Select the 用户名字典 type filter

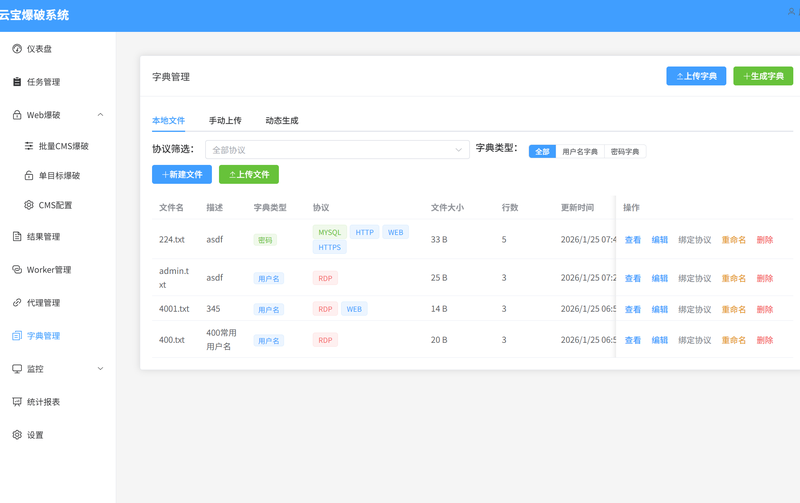click(580, 152)
